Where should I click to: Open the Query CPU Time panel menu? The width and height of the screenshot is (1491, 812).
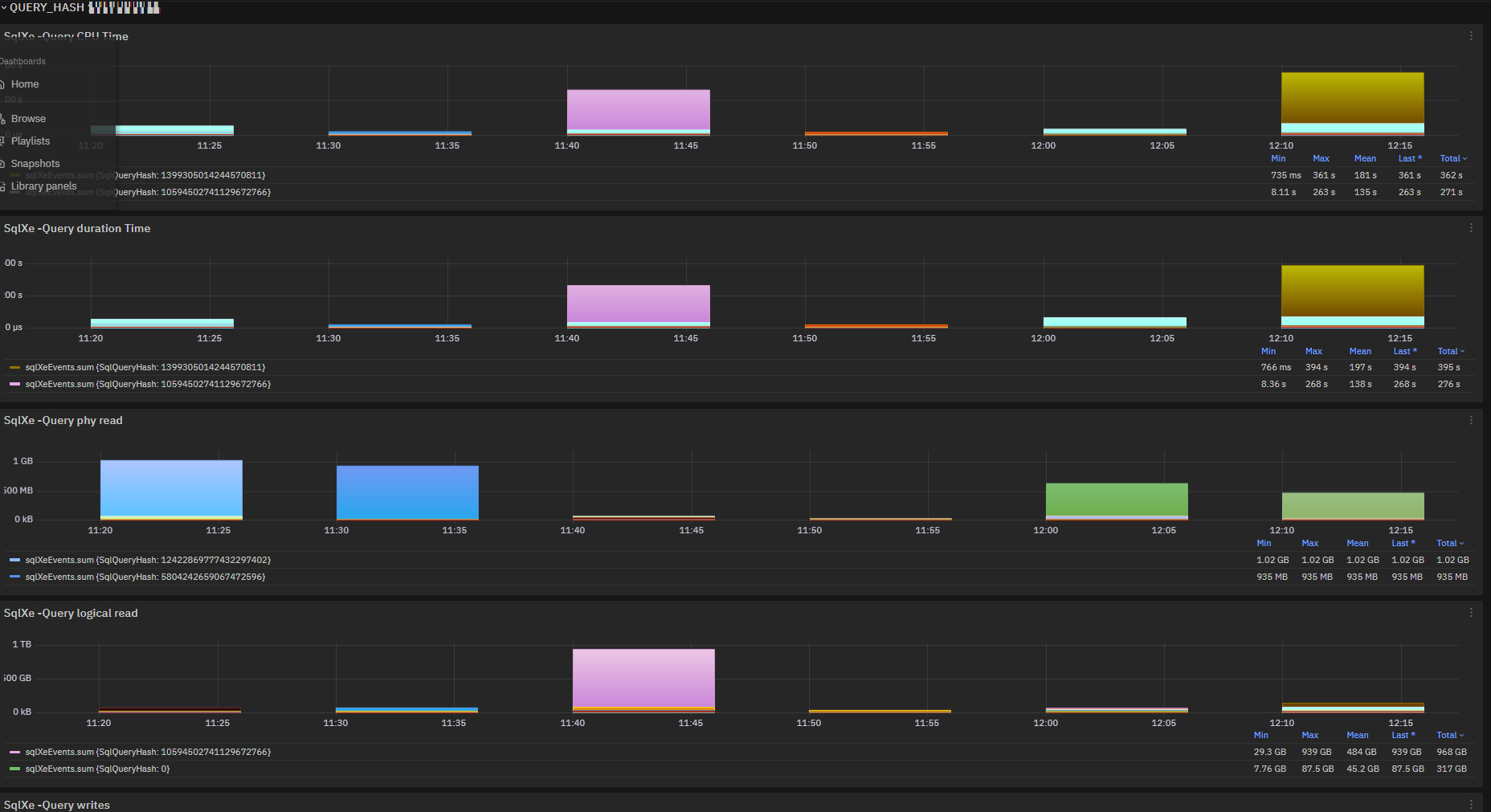point(1471,36)
